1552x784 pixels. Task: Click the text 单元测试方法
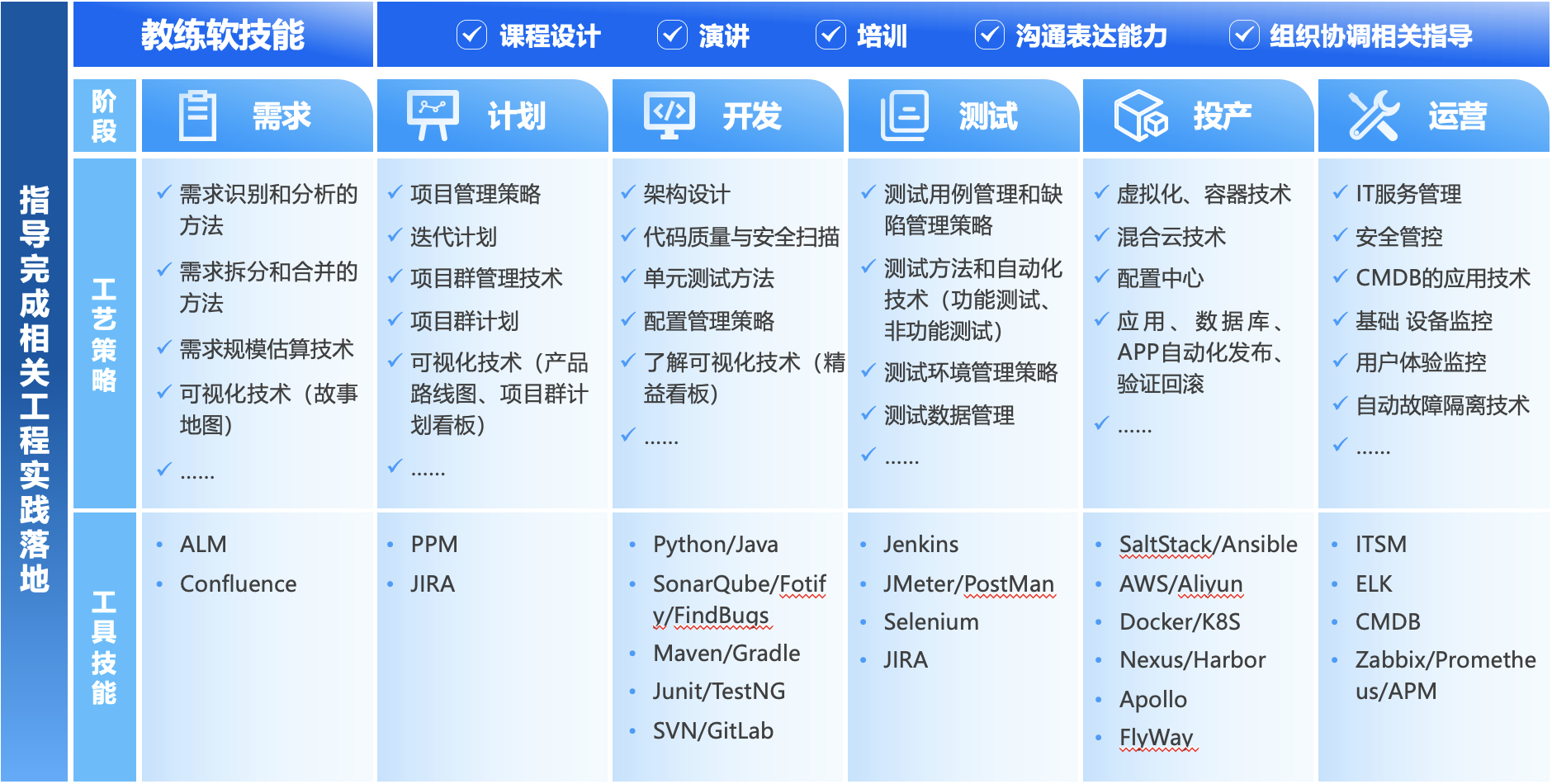(x=709, y=278)
